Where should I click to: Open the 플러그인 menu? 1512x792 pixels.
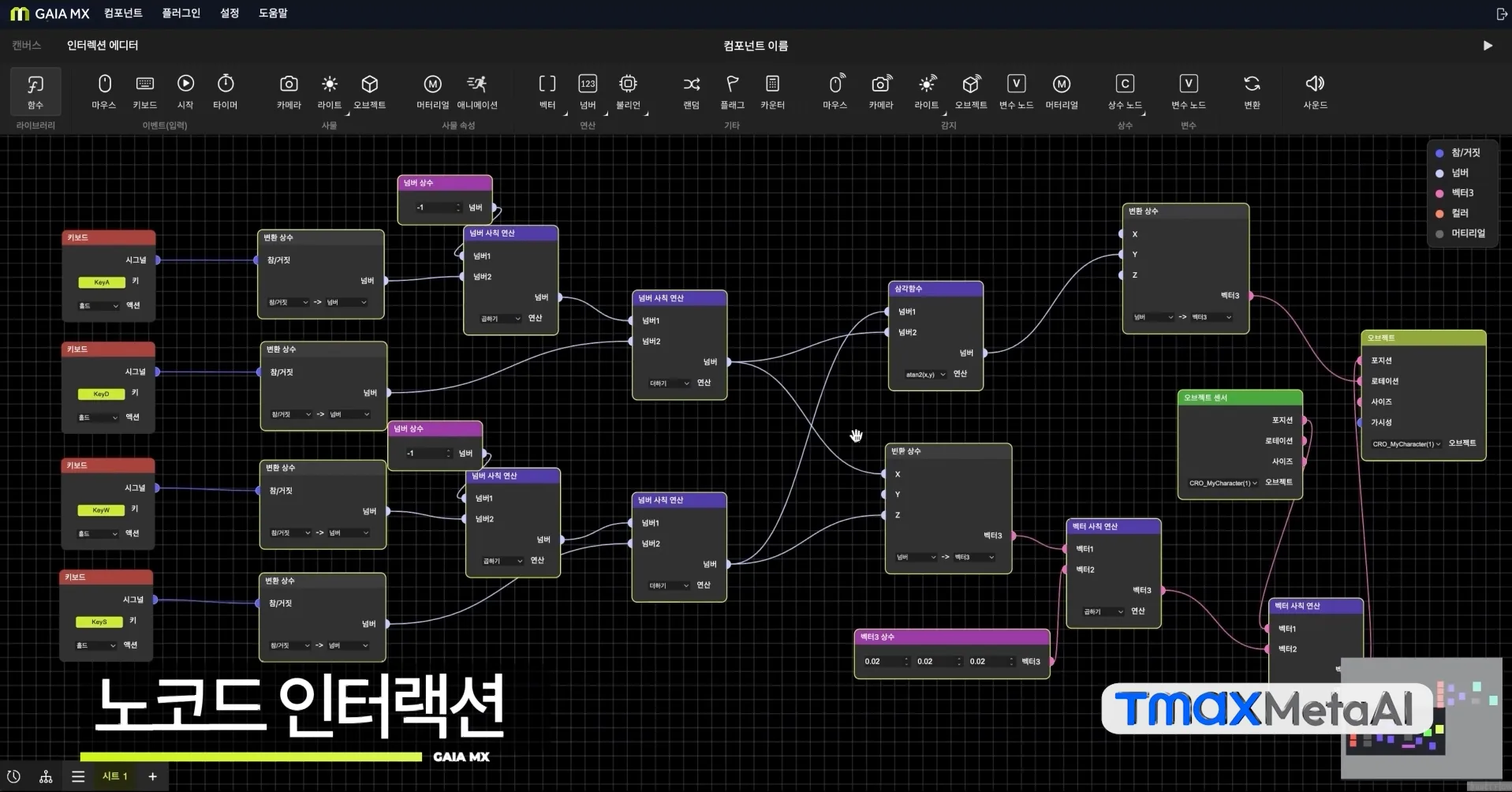coord(181,13)
